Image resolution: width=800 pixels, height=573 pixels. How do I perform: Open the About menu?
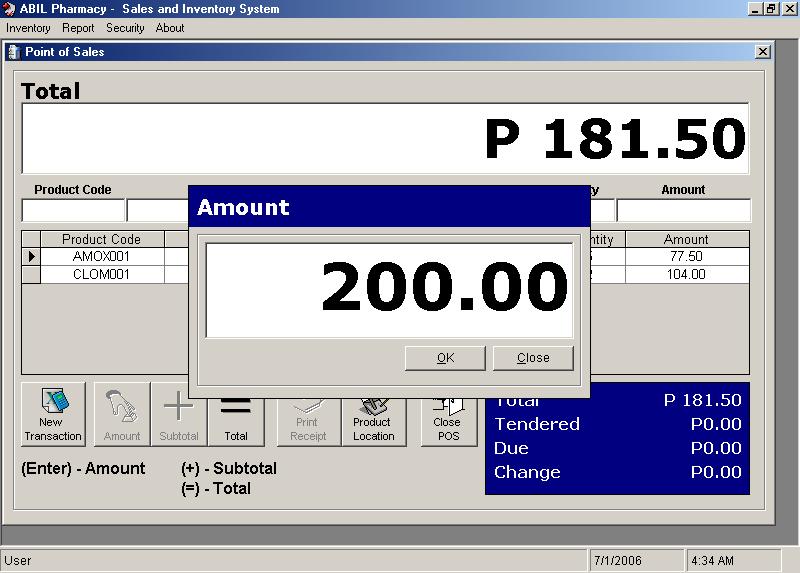pyautogui.click(x=170, y=28)
